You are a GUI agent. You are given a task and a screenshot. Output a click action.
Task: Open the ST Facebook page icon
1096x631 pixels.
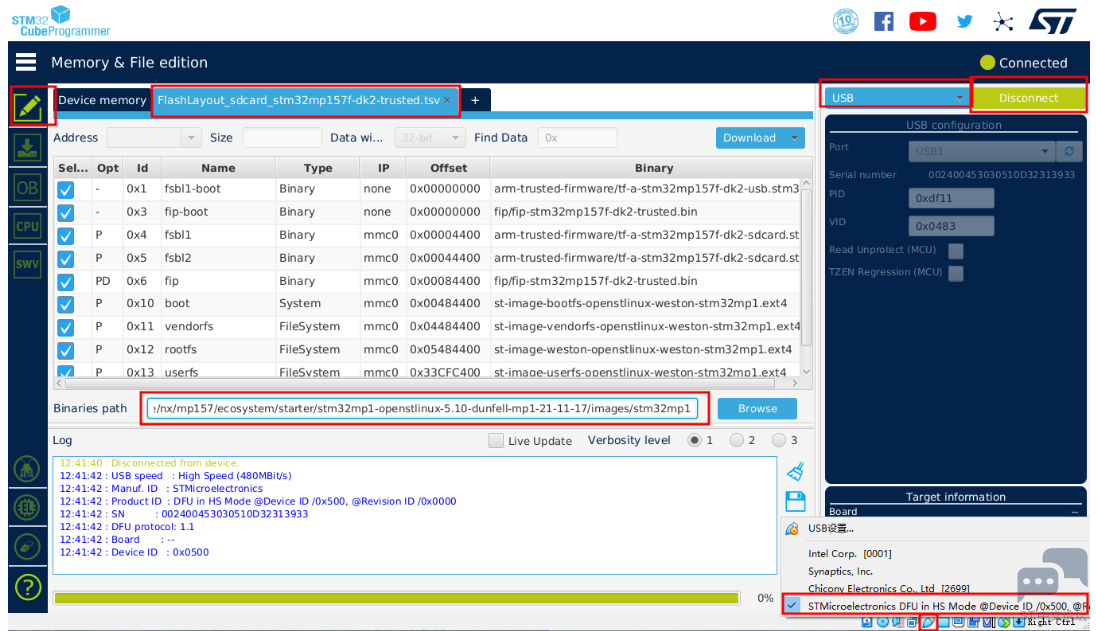884,22
